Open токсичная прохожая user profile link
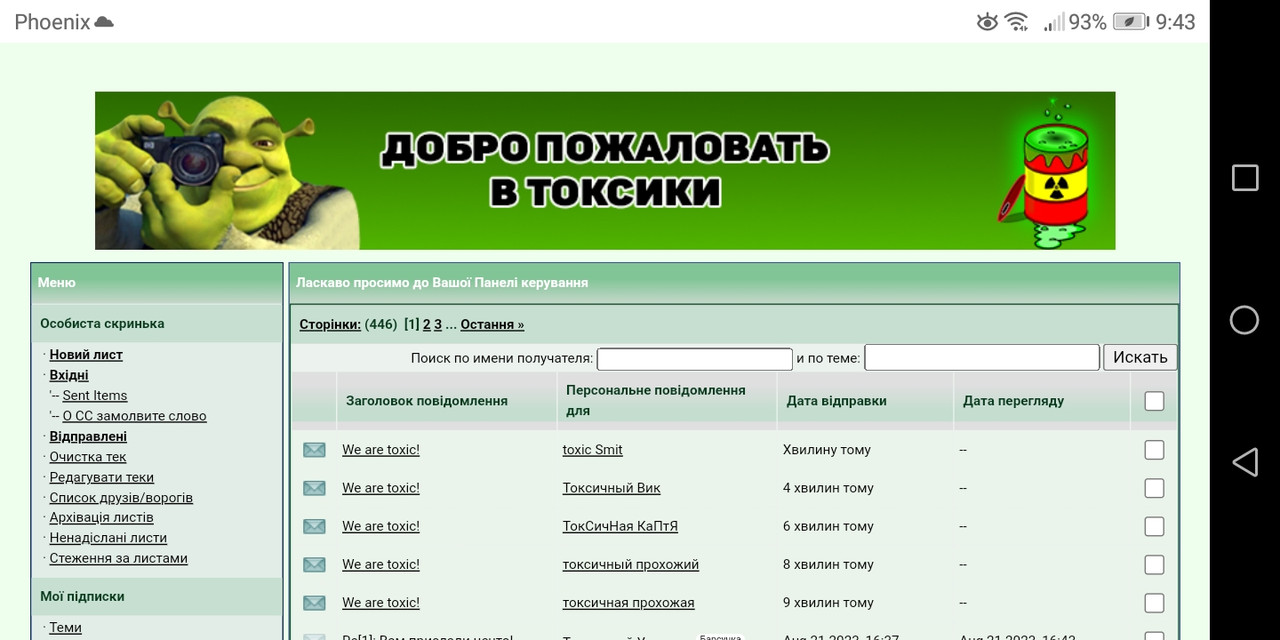 (629, 603)
